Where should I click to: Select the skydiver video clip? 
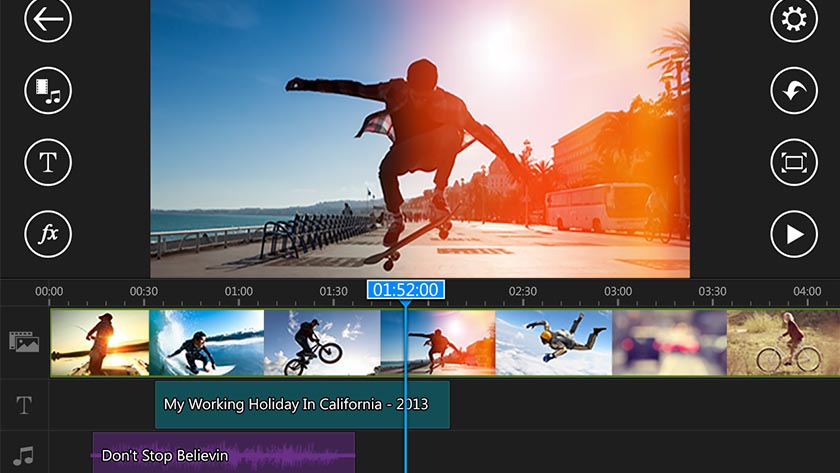pyautogui.click(x=553, y=342)
